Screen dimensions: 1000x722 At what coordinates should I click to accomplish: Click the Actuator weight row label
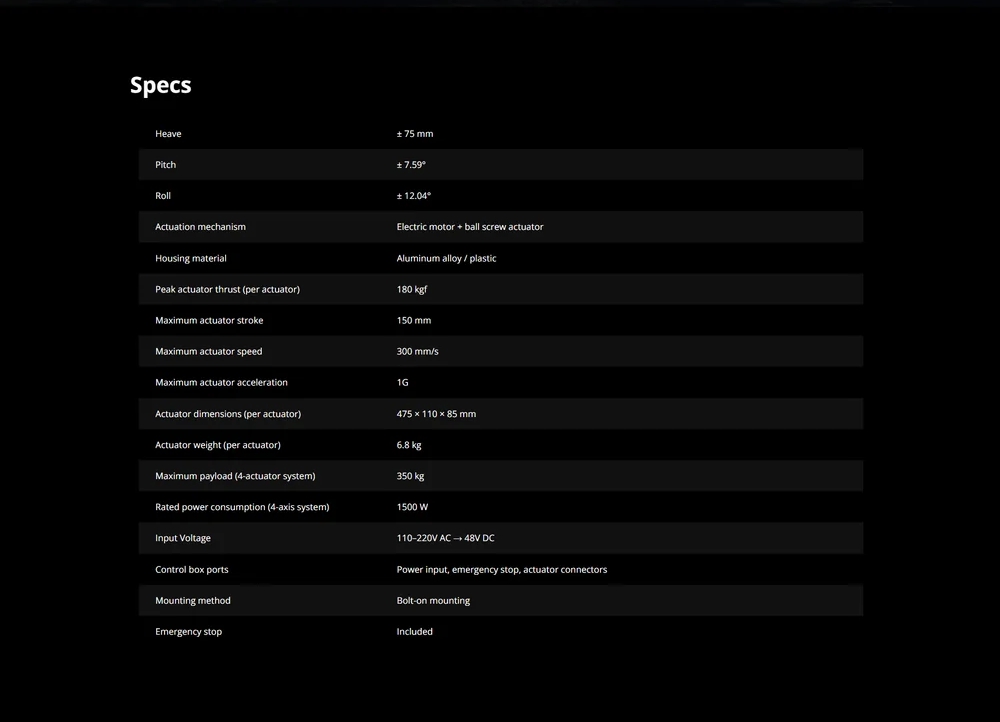tap(218, 445)
